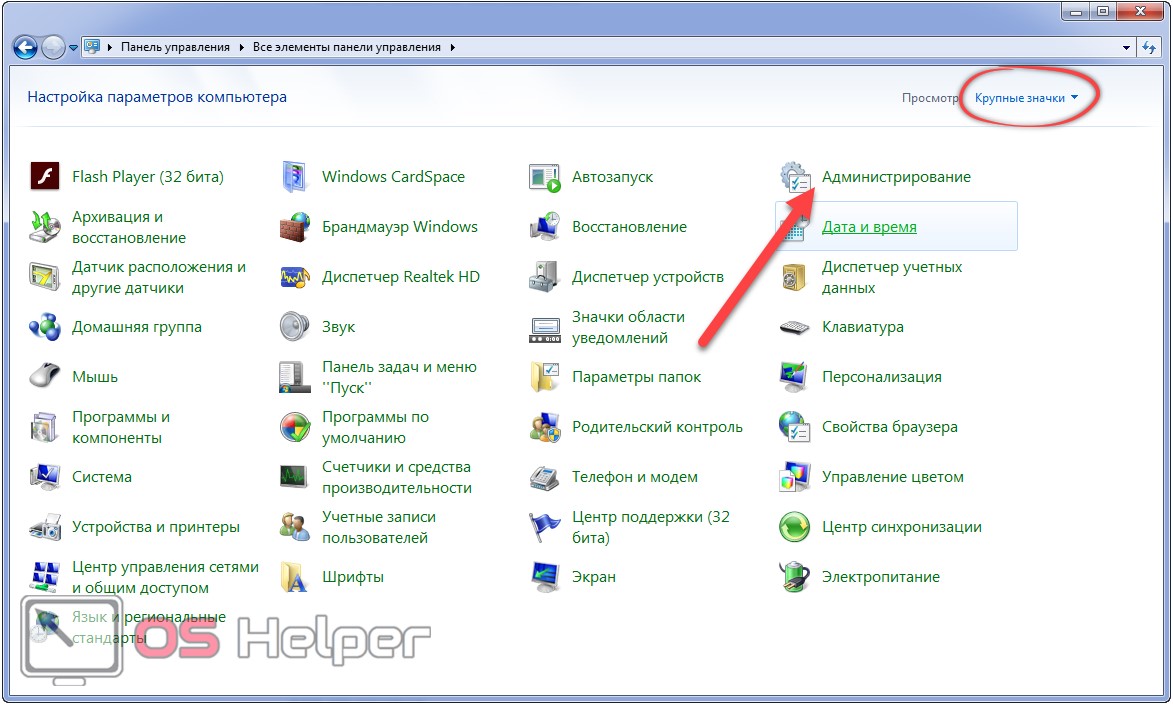Open the Шрифты fonts icon
This screenshot has width=1173, height=706.
[x=295, y=577]
